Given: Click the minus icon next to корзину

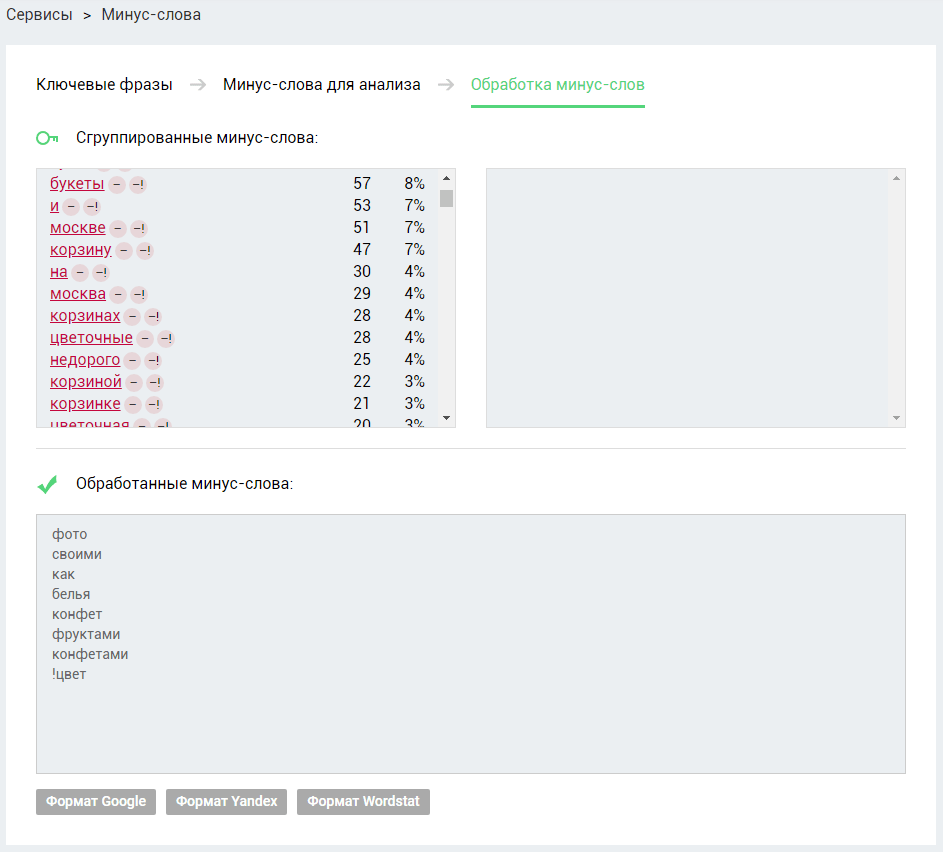Looking at the screenshot, I should pyautogui.click(x=124, y=251).
